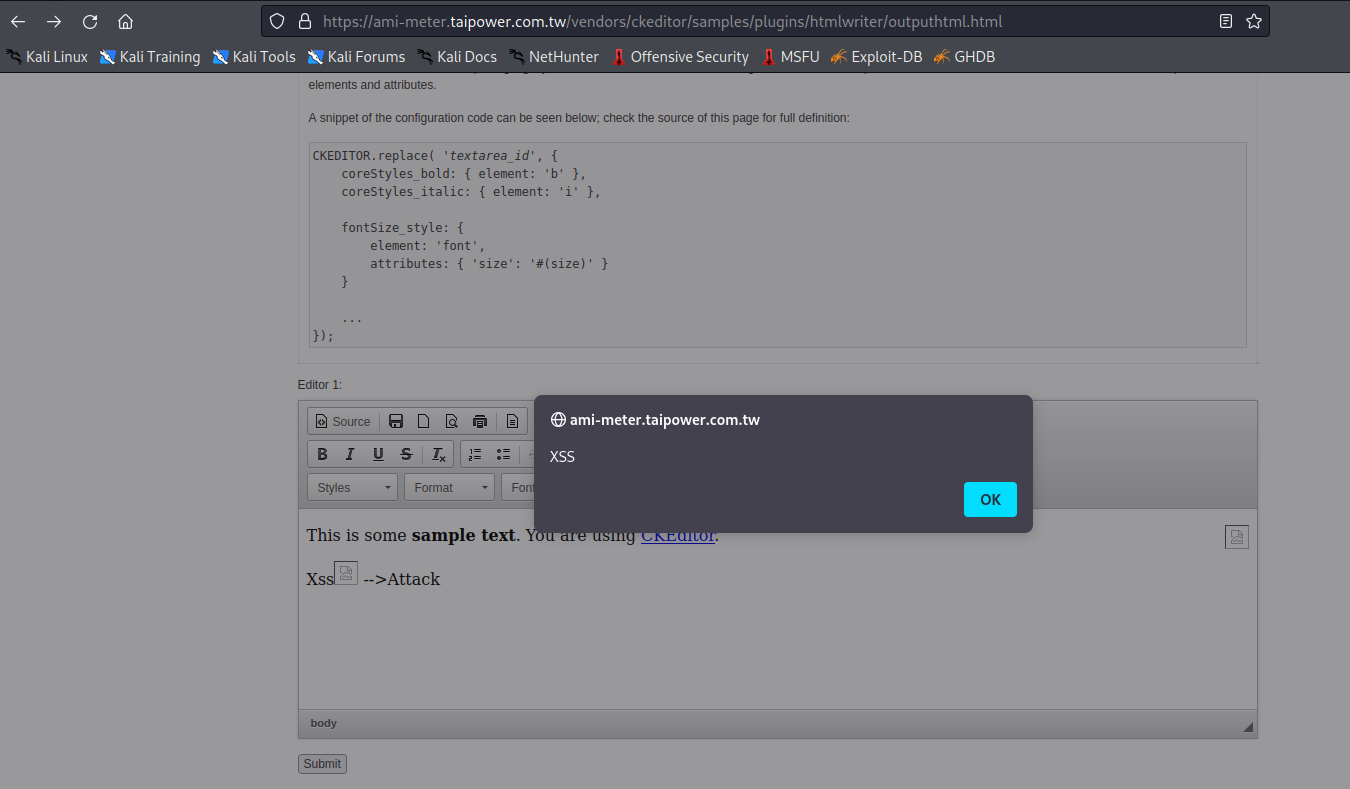Open the Format dropdown
The height and width of the screenshot is (789, 1350).
450,487
